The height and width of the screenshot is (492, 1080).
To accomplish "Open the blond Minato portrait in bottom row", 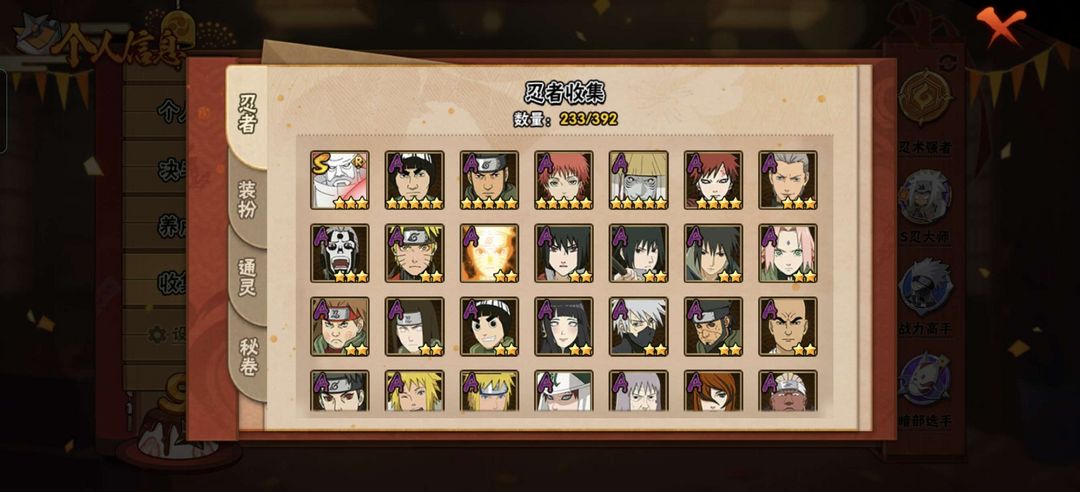I will (489, 391).
